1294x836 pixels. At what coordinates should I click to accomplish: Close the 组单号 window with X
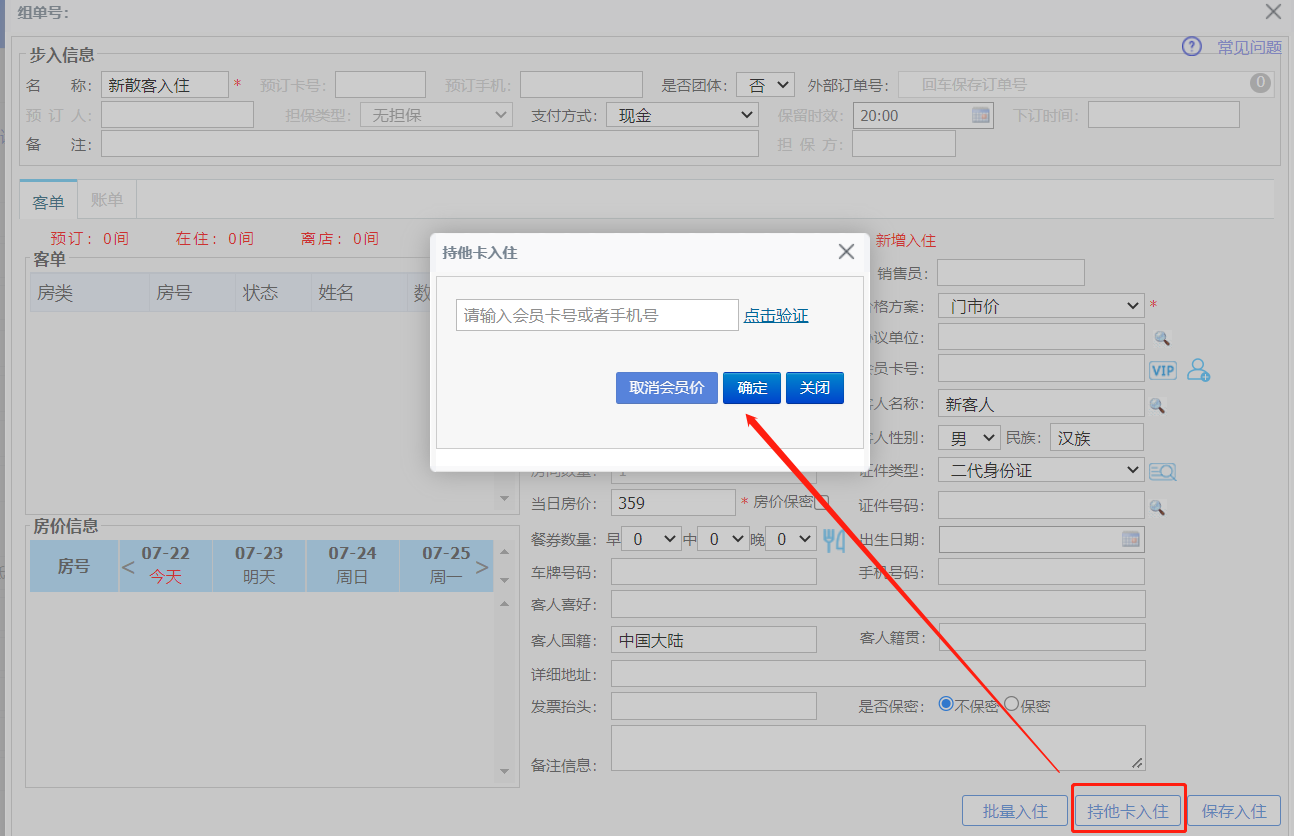(1273, 12)
